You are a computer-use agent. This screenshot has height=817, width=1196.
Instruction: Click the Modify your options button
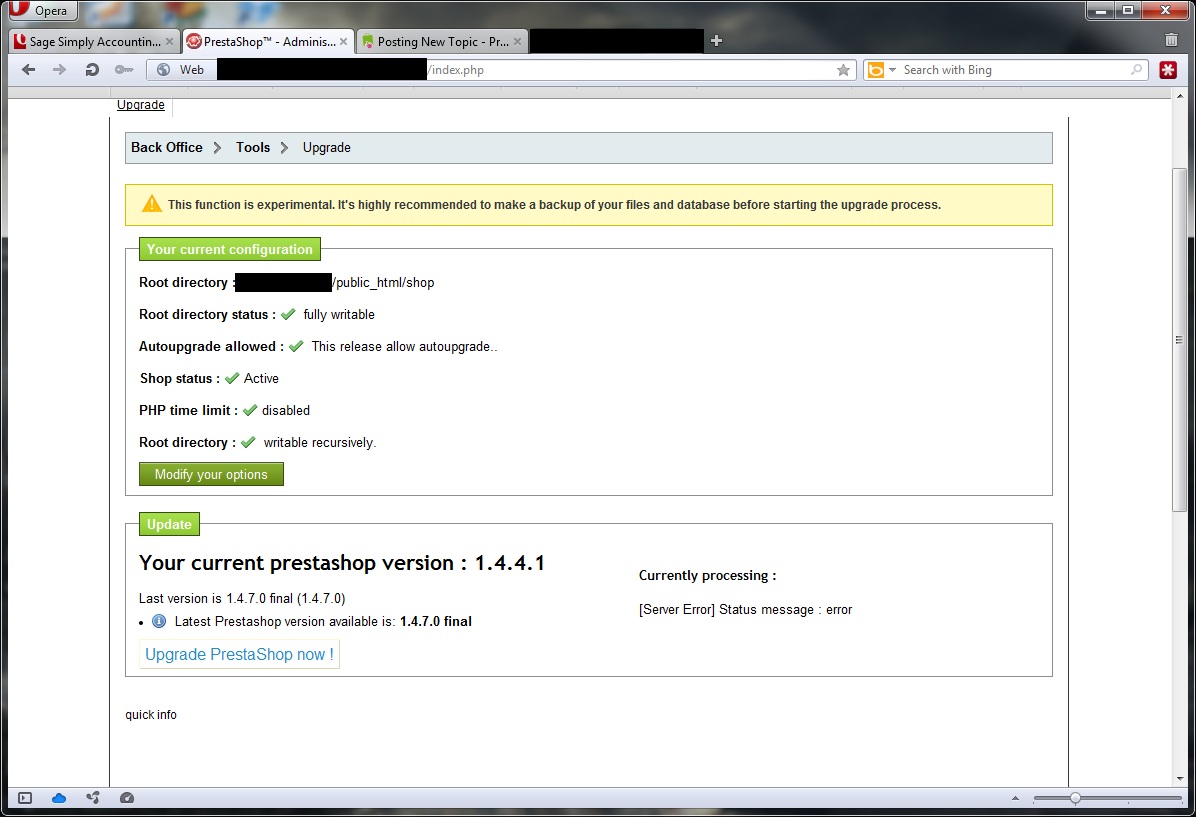[x=211, y=474]
